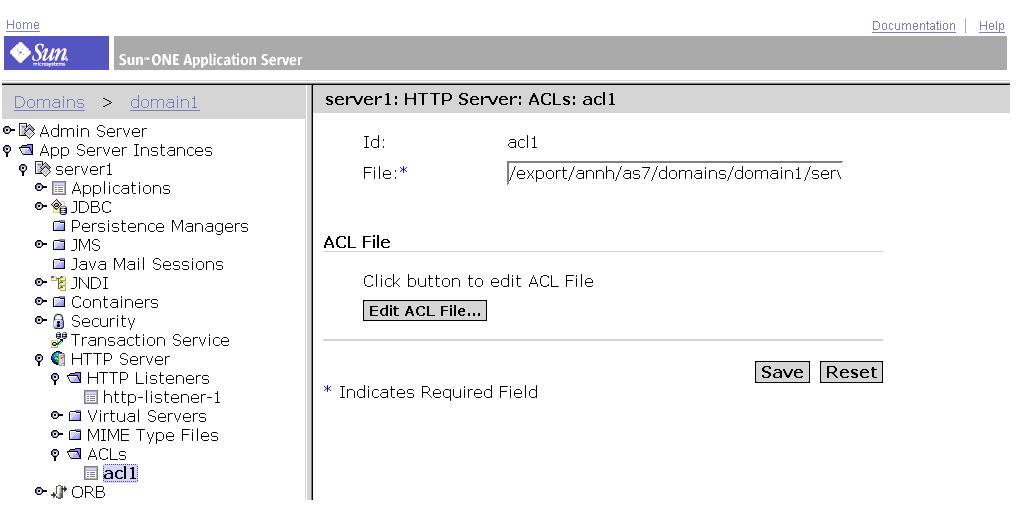Select MIME Type Files tree label
This screenshot has height=519, width=1023.
153,435
